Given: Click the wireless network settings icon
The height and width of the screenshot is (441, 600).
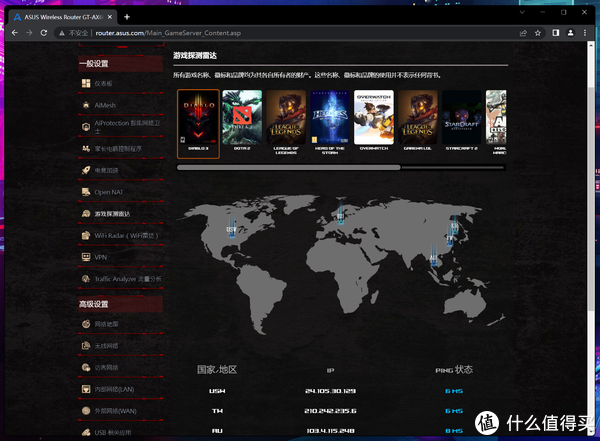Looking at the screenshot, I should tap(86, 346).
